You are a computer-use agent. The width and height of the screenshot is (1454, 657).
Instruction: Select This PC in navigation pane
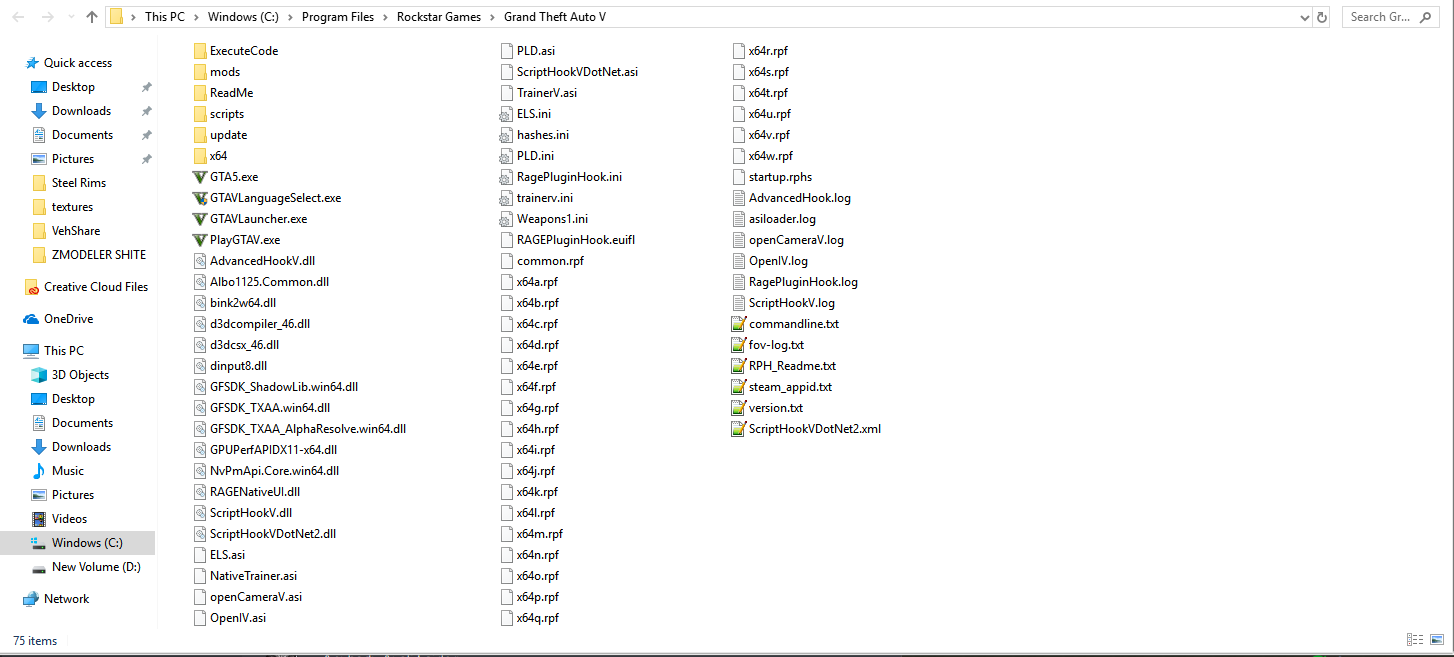point(54,351)
